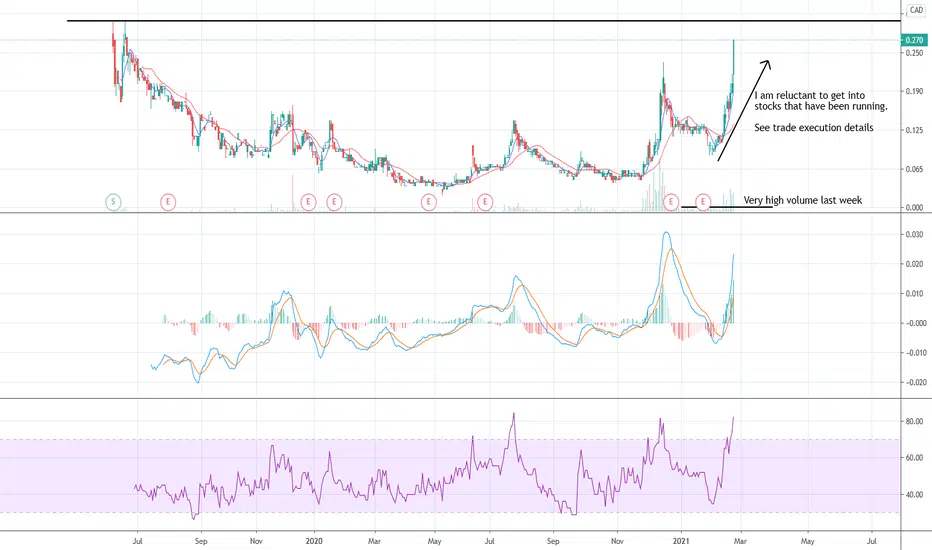Click the E marker beside "Very high volume" note
This screenshot has height=550, width=932.
point(703,202)
